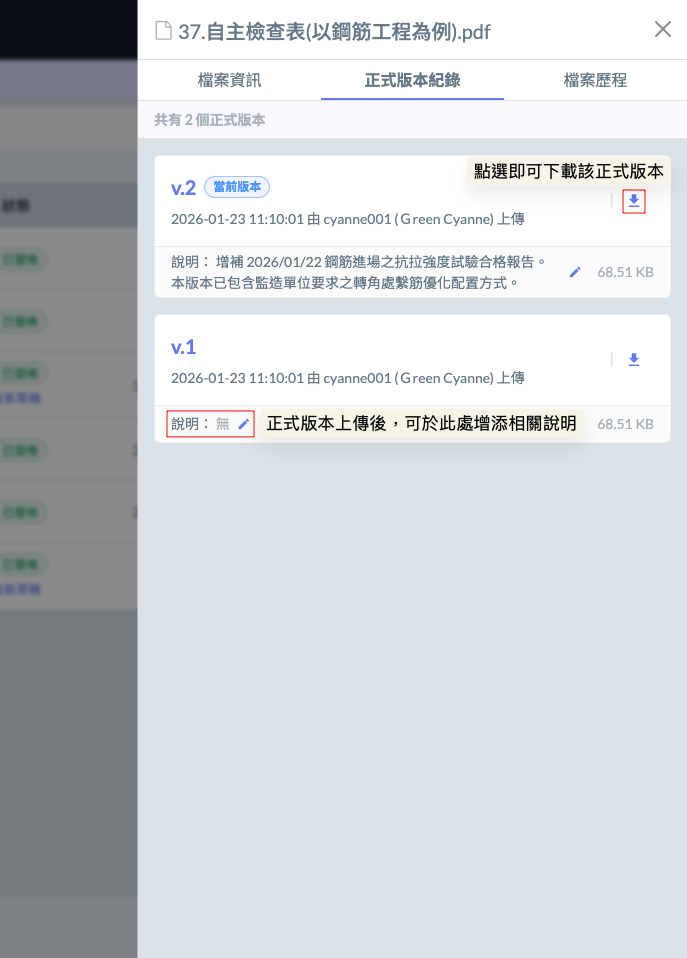The image size is (687, 958).
Task: Click the 點選即可下載該正式版本 tooltip
Action: [568, 171]
